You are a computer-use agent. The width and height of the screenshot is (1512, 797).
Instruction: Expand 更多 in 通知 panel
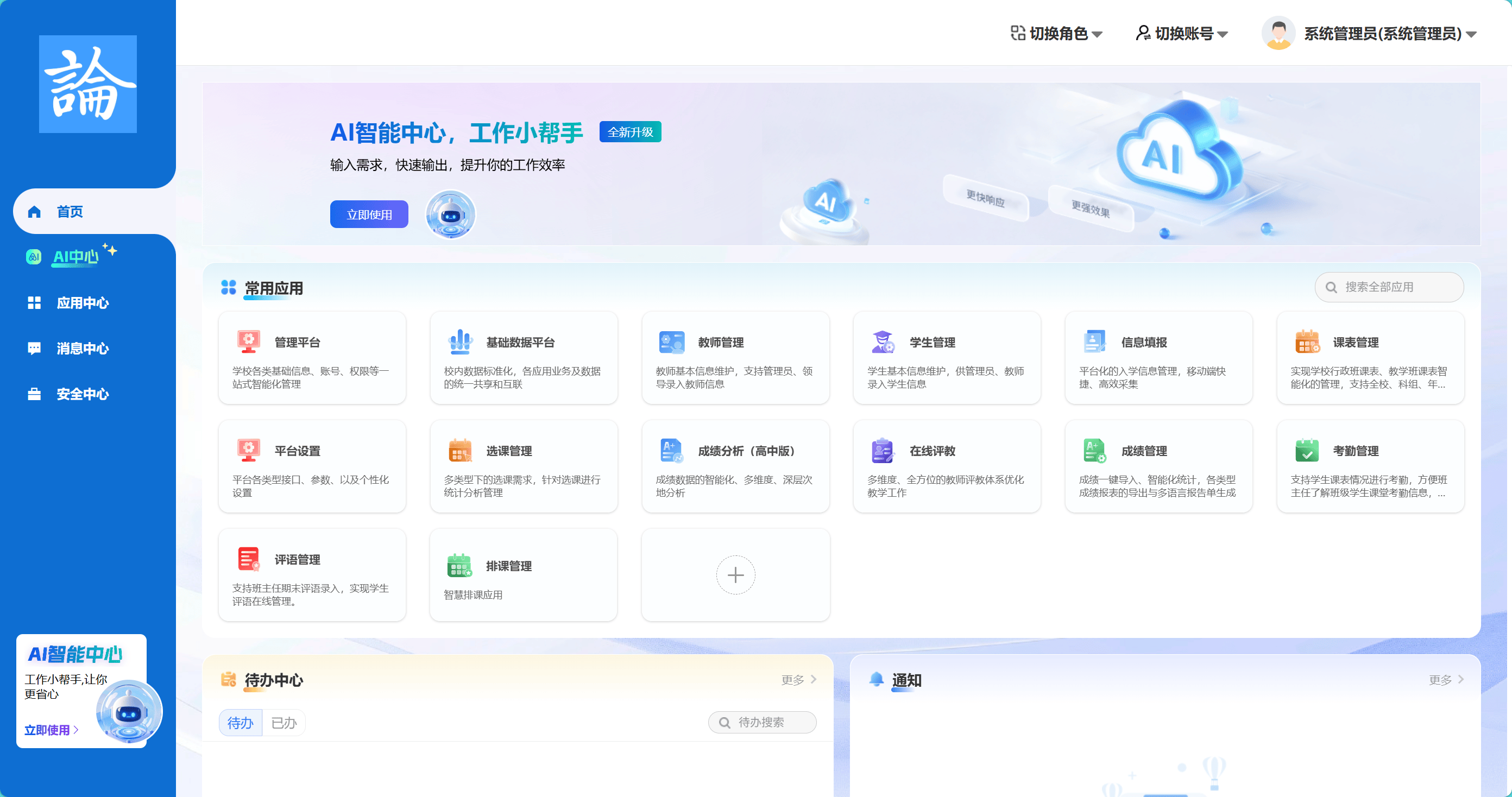click(1446, 680)
